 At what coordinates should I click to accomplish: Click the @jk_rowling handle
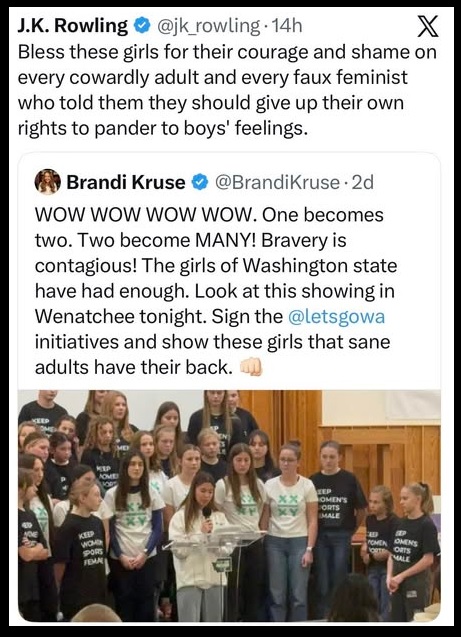click(x=208, y=26)
